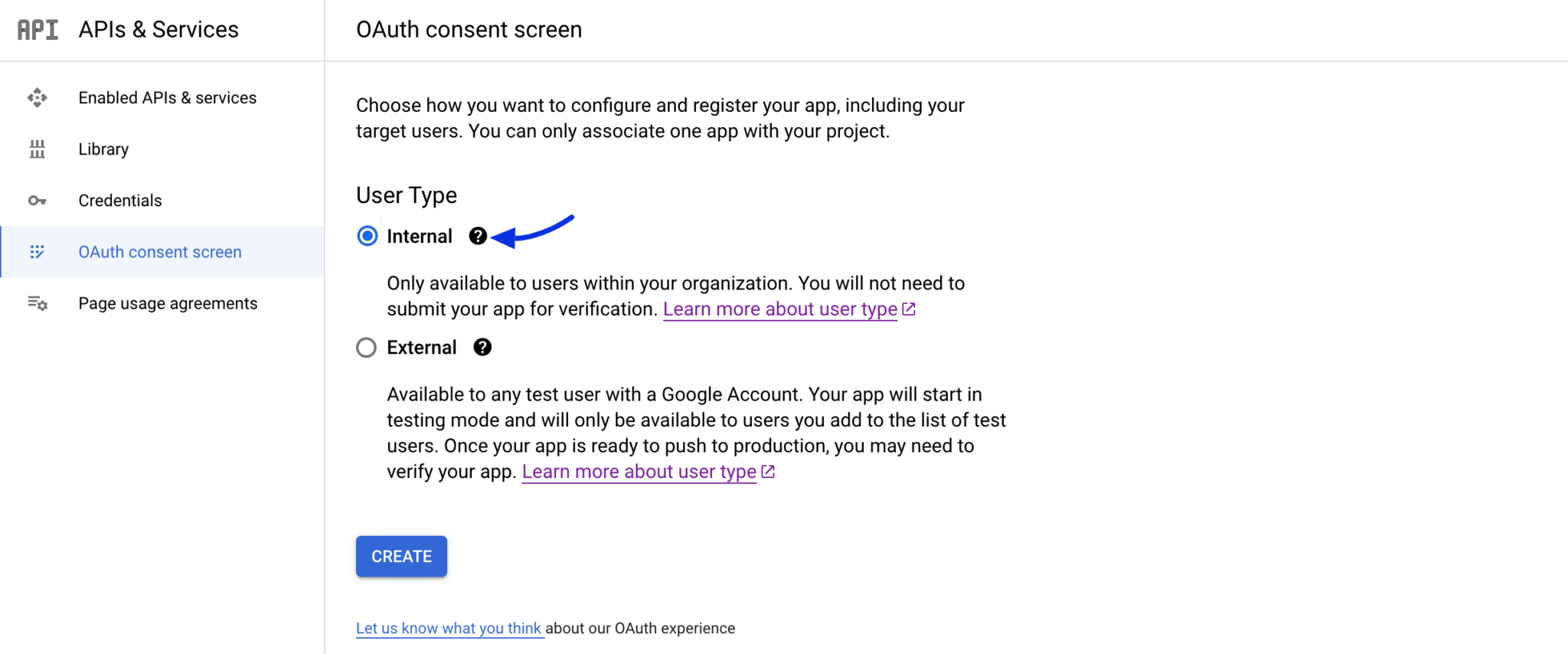1568x654 pixels.
Task: Click the Credentials key icon
Action: [37, 201]
